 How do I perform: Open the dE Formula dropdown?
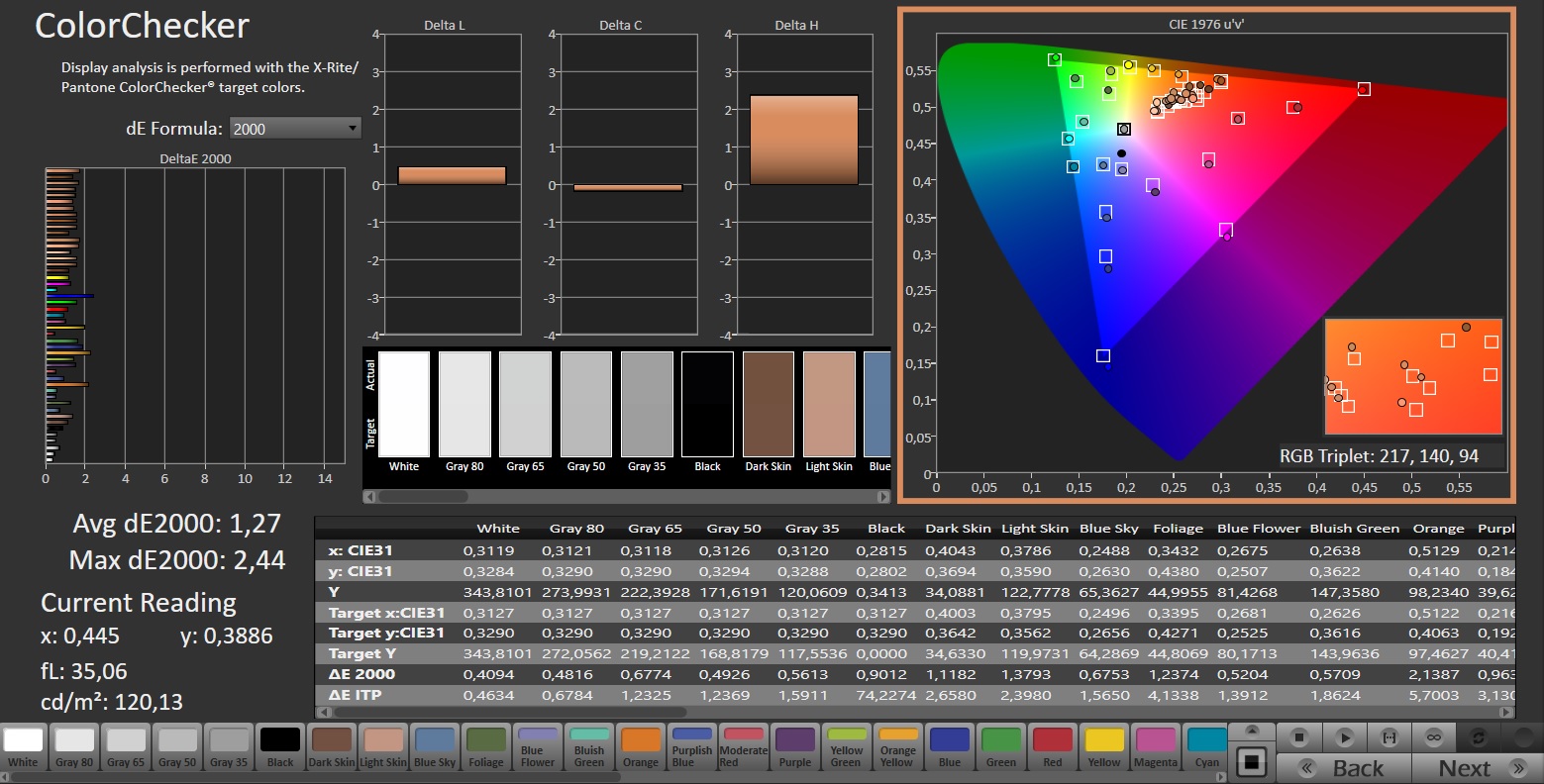(295, 129)
